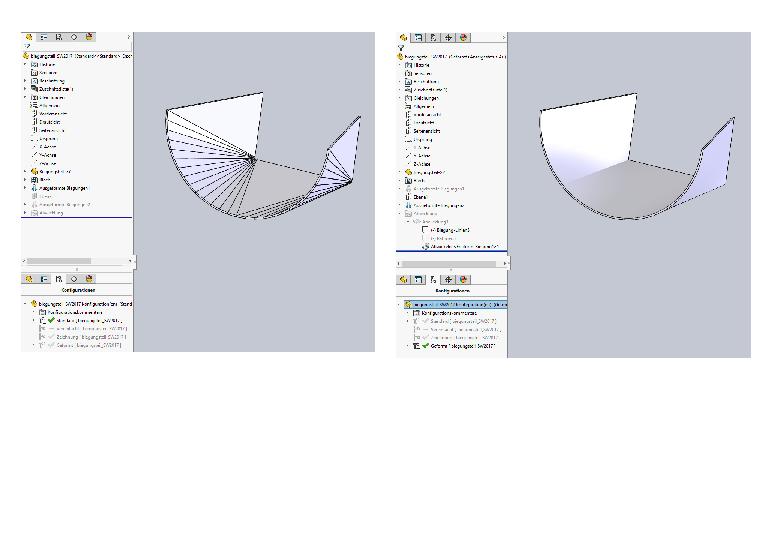The height and width of the screenshot is (540, 780).
Task: Select 'Ebene1' in right feature tree
Action: [x=416, y=197]
